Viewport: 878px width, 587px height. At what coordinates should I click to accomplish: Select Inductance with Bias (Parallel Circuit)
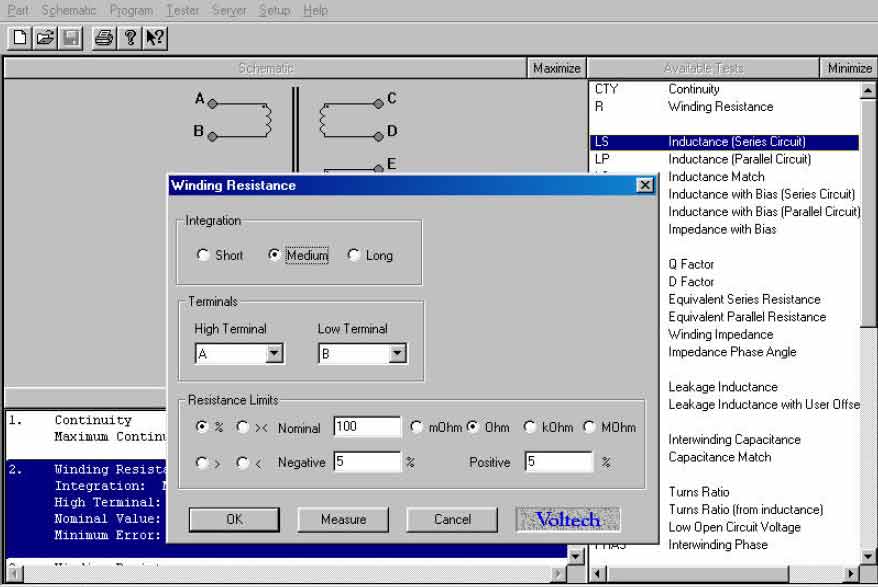764,211
